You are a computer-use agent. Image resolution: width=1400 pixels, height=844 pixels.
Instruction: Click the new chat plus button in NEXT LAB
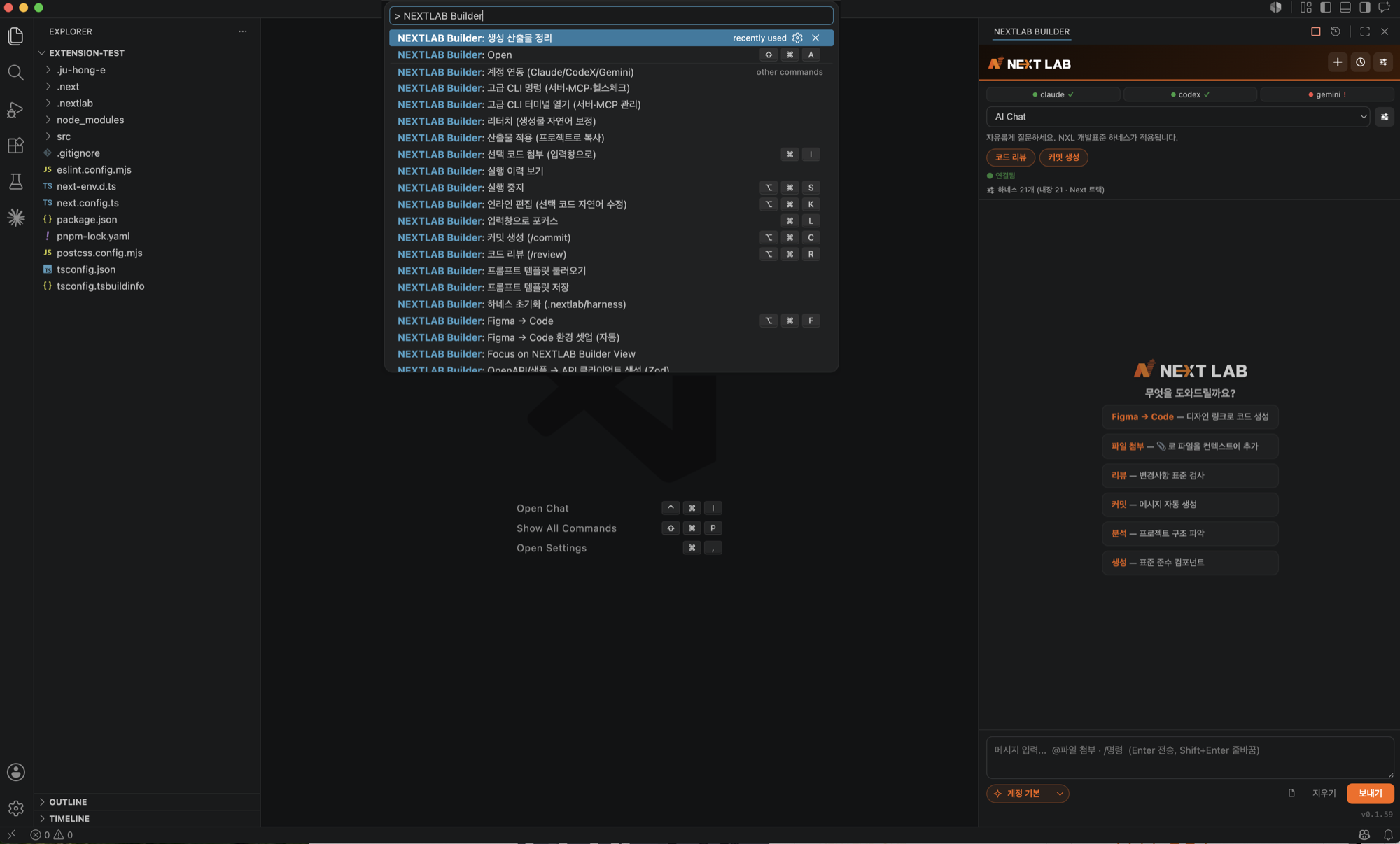tap(1338, 62)
